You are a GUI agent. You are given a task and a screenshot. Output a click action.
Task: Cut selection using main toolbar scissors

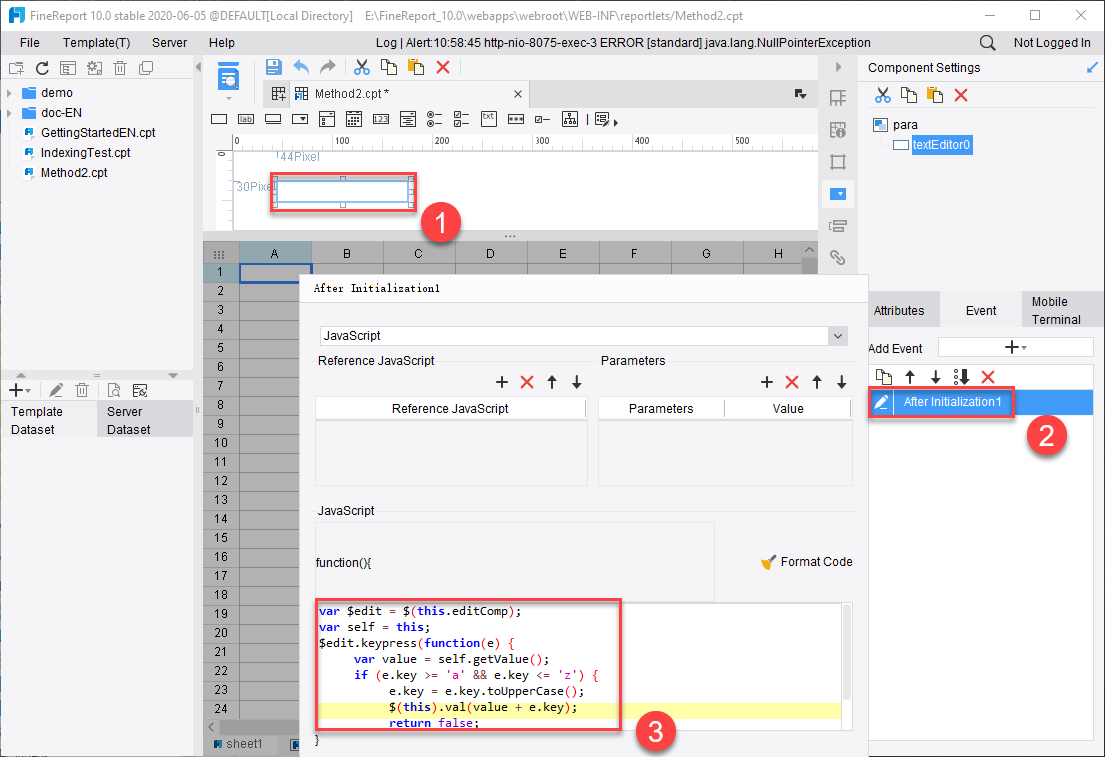coord(362,67)
